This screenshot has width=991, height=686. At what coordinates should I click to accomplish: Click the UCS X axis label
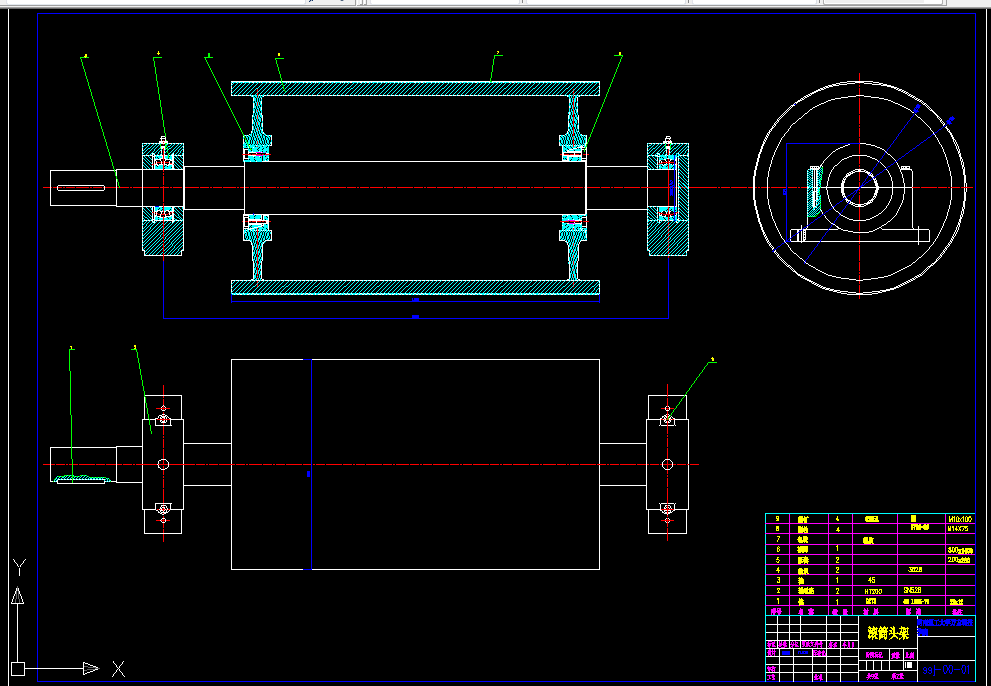point(118,668)
